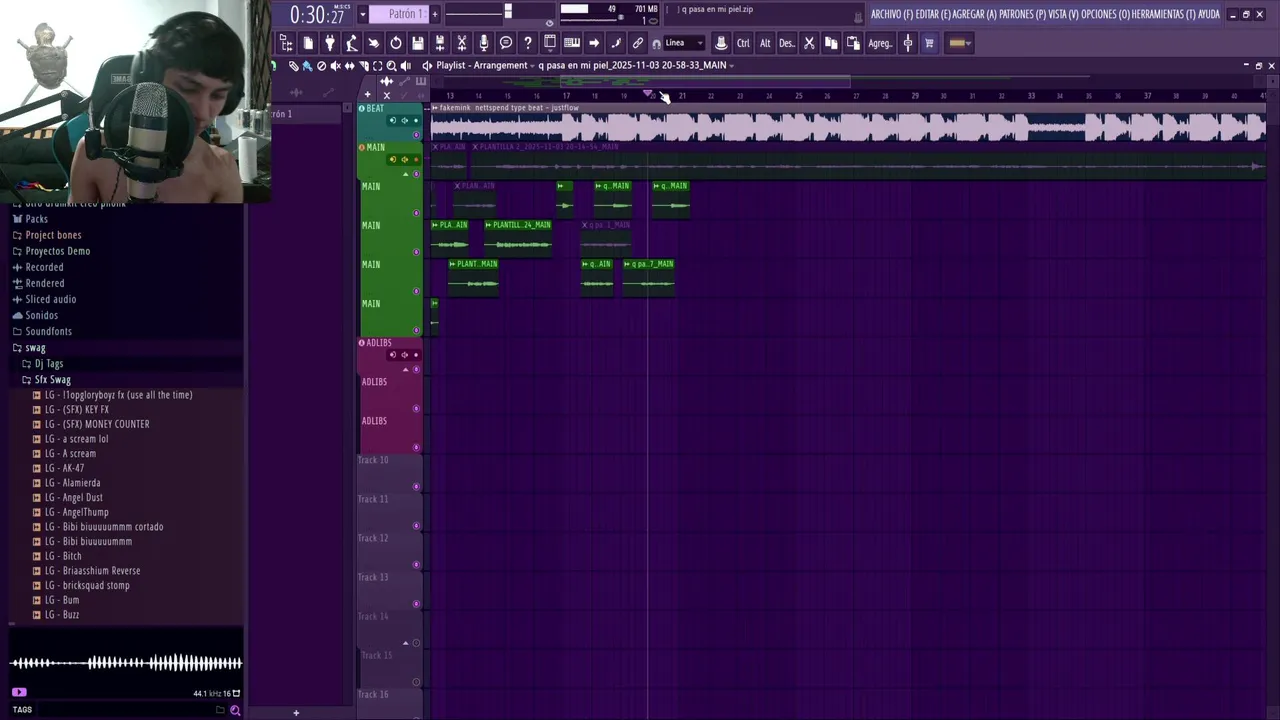Select the zoom magnifier tool in Playlist

[x=391, y=66]
